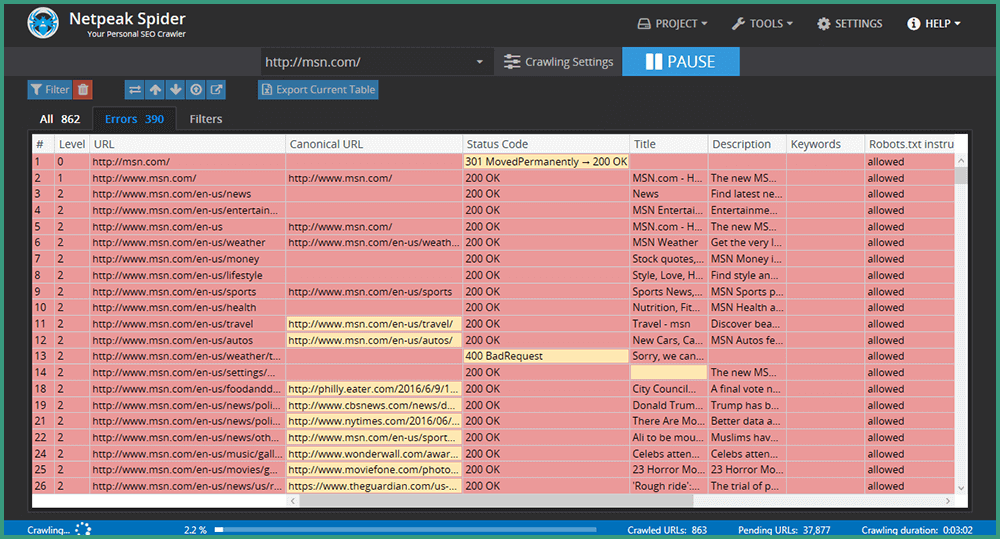
Task: Click the Crawling spinner status icon
Action: (83, 529)
